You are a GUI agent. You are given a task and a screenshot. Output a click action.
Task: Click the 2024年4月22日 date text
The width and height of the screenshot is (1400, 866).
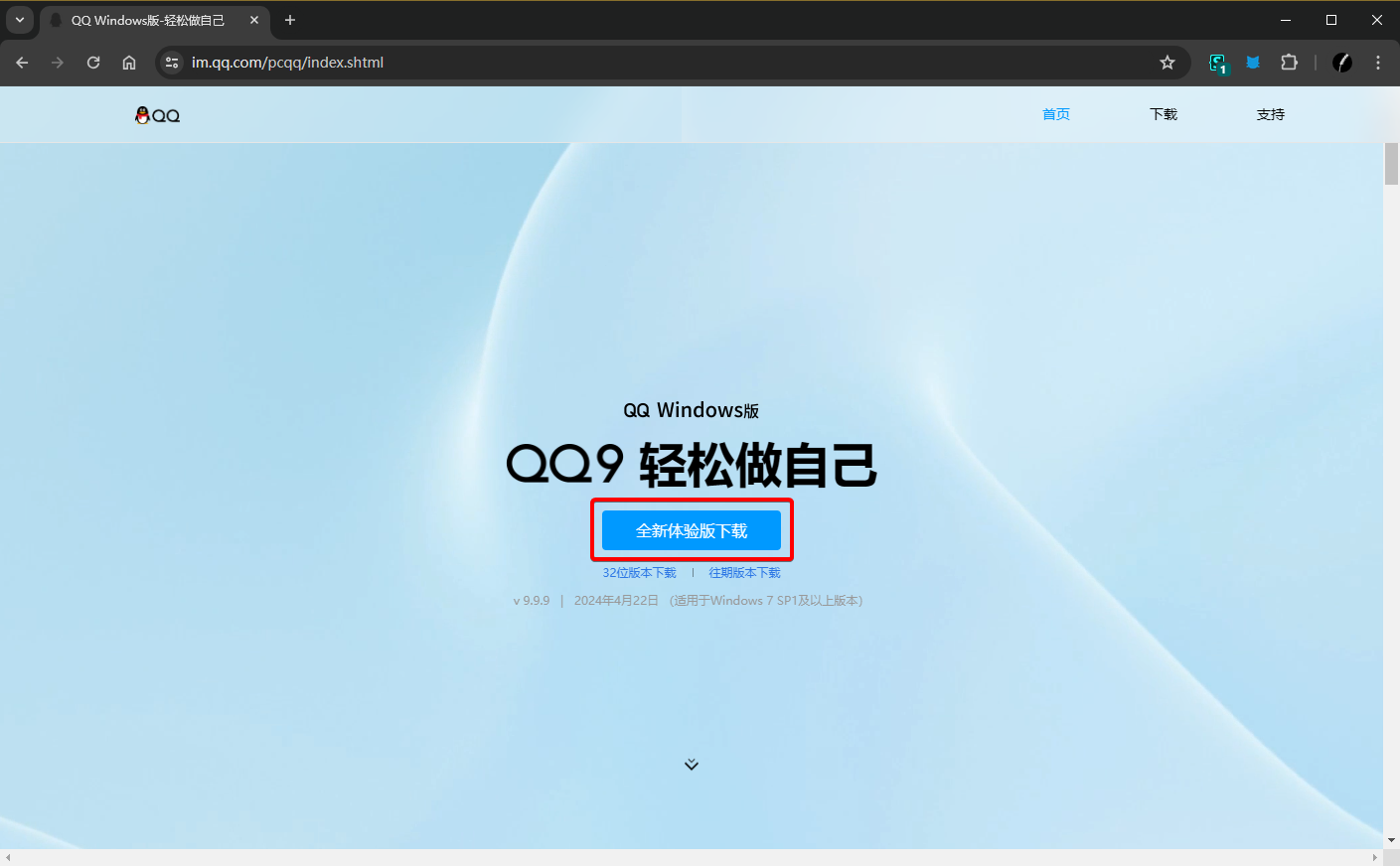click(616, 601)
